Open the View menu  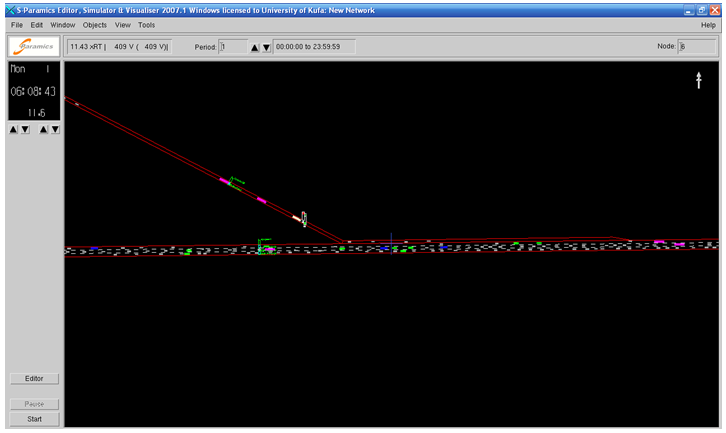pyautogui.click(x=122, y=24)
